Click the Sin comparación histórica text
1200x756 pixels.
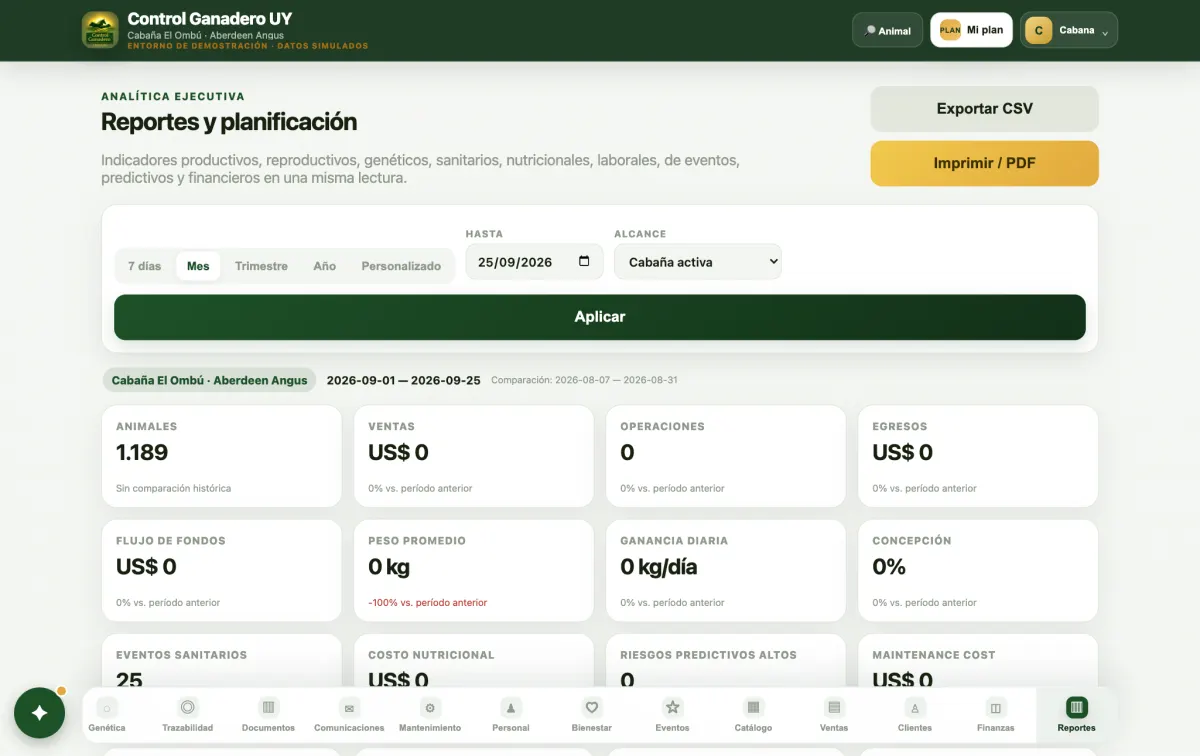[x=173, y=489]
